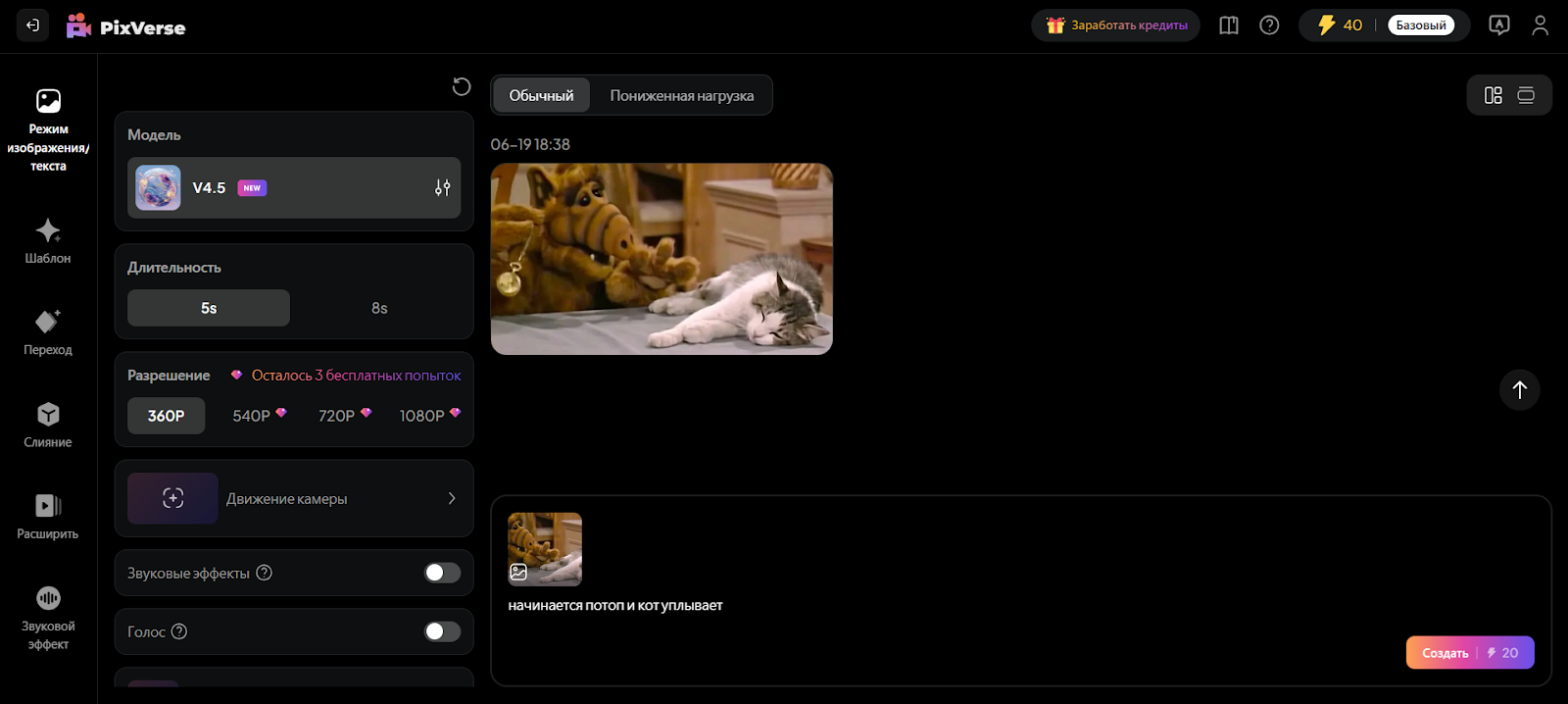
Task: Open the user profile icon
Action: tap(1540, 25)
